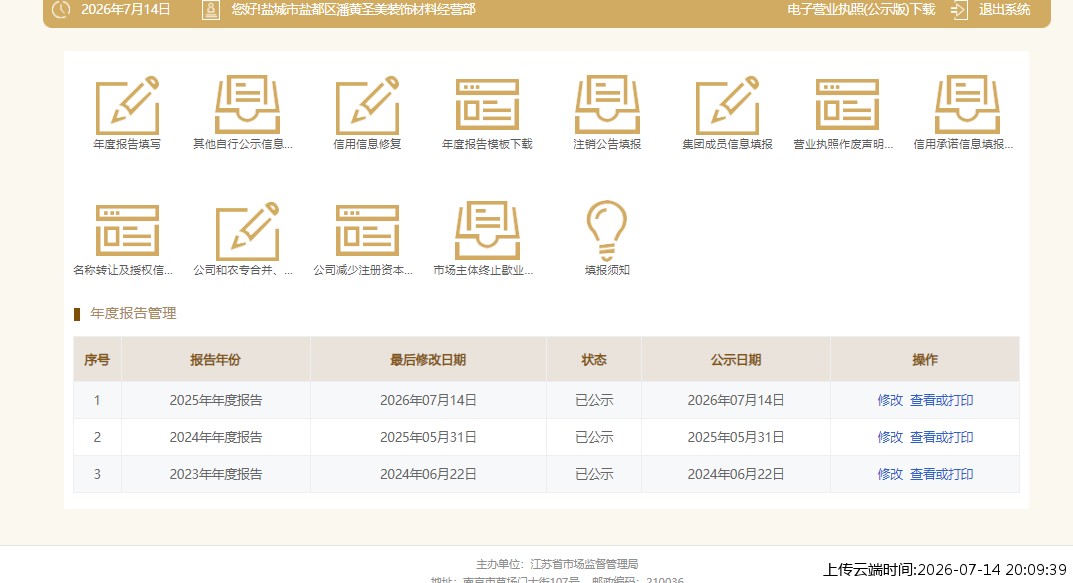This screenshot has height=583, width=1073.
Task: Open 其他自行公示信息 icon
Action: click(x=247, y=105)
